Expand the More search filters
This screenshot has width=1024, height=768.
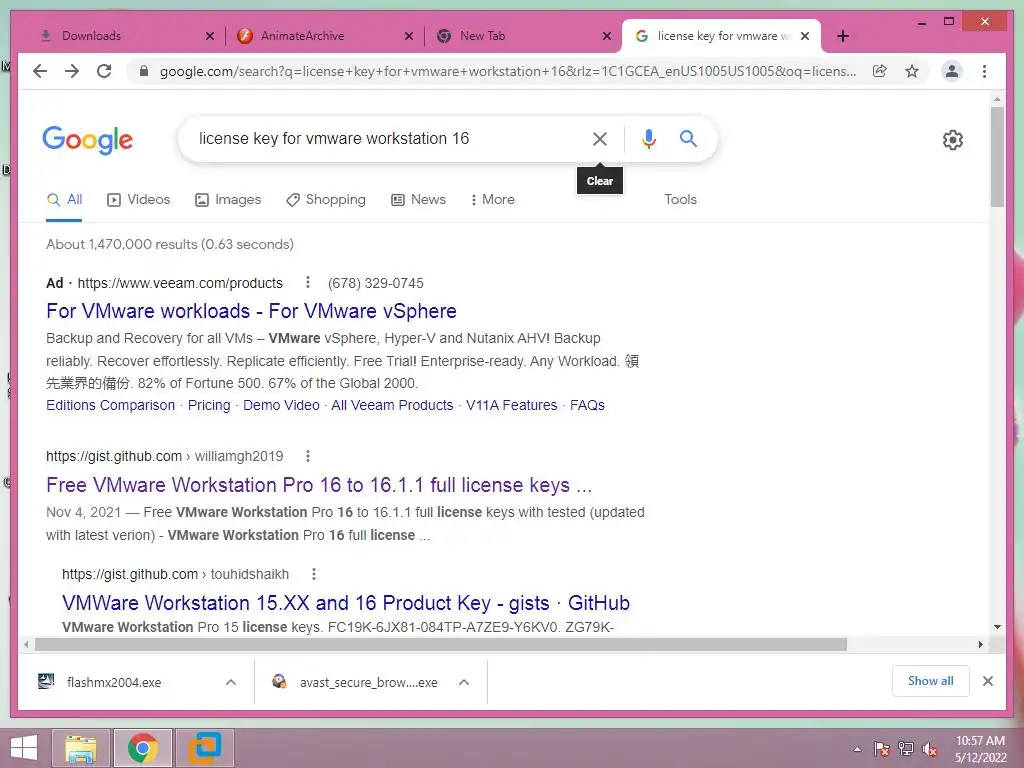(x=492, y=199)
